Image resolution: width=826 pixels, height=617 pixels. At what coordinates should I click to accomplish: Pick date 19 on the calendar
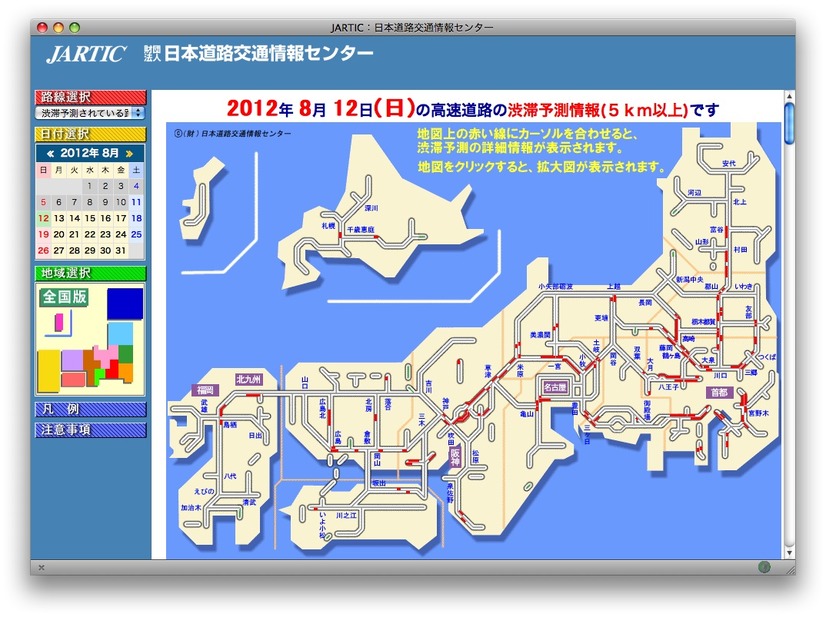(43, 234)
